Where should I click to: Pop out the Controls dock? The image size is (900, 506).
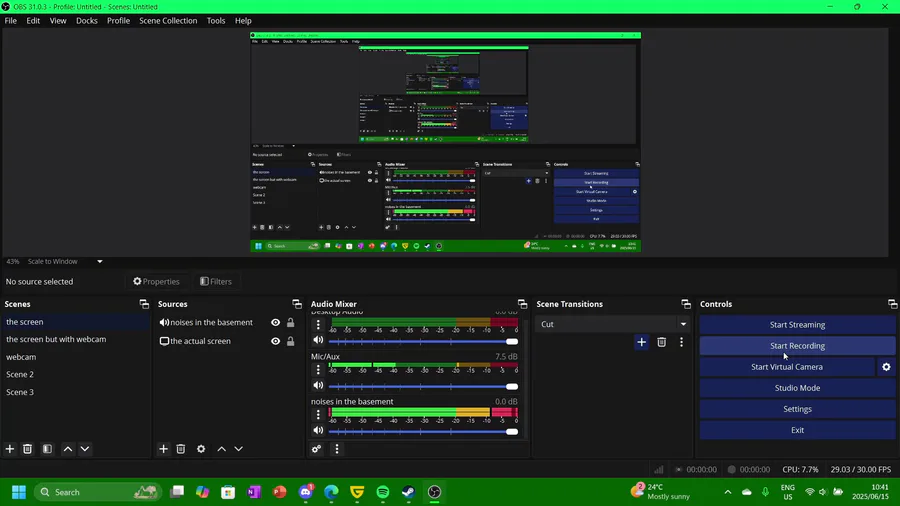point(893,304)
